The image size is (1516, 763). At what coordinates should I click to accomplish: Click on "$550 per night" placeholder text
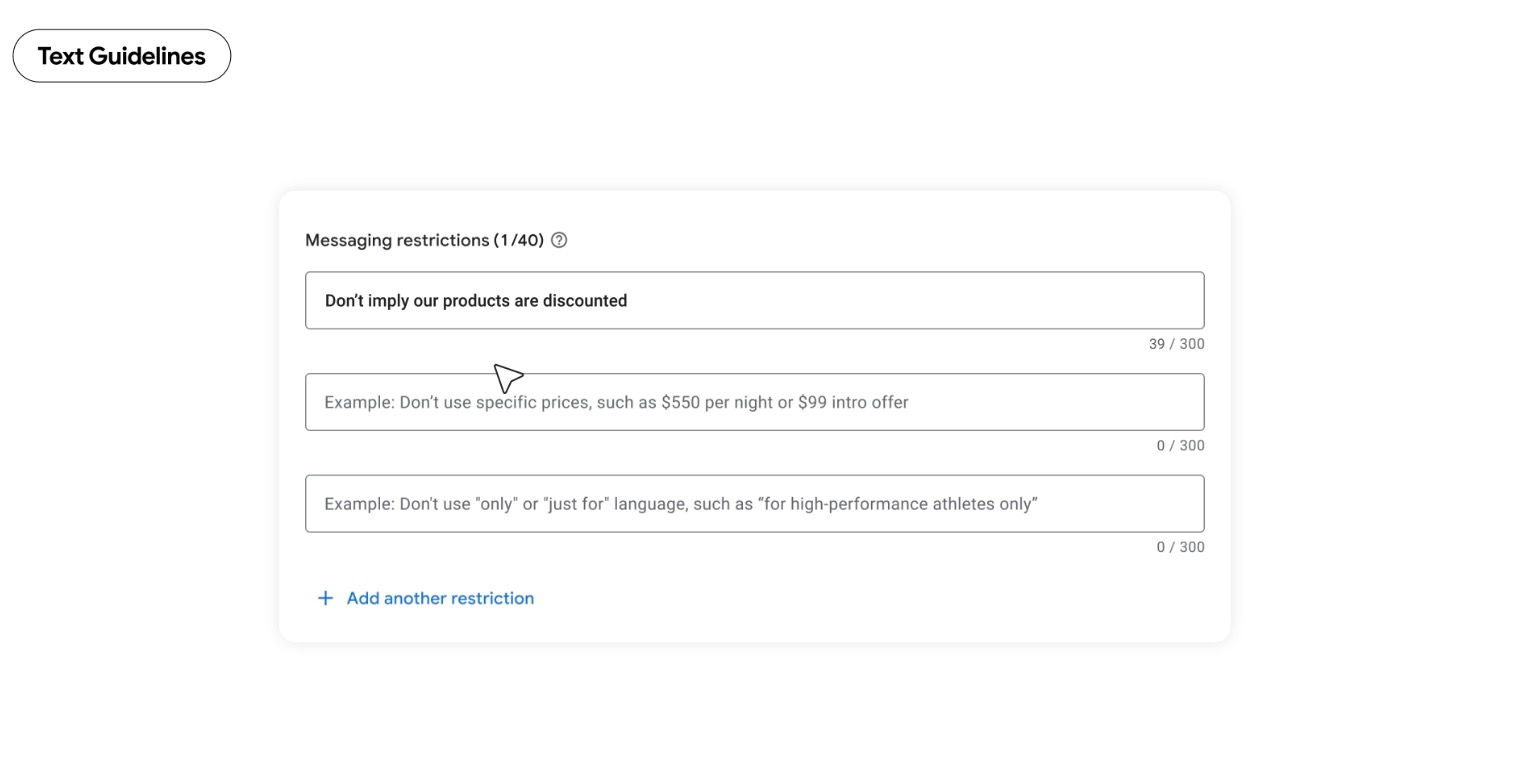714,403
